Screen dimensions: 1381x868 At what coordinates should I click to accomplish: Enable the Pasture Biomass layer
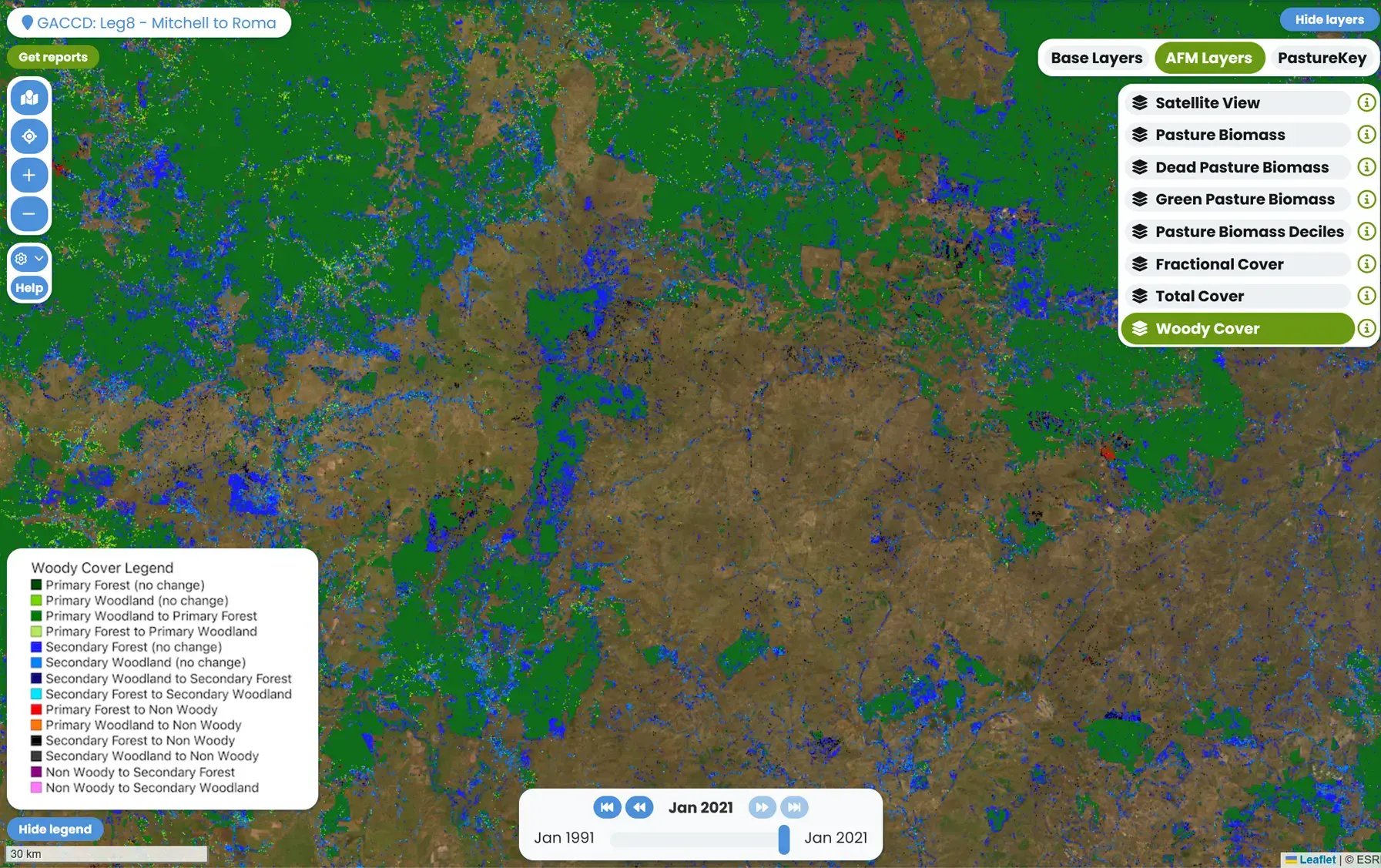tap(1237, 135)
